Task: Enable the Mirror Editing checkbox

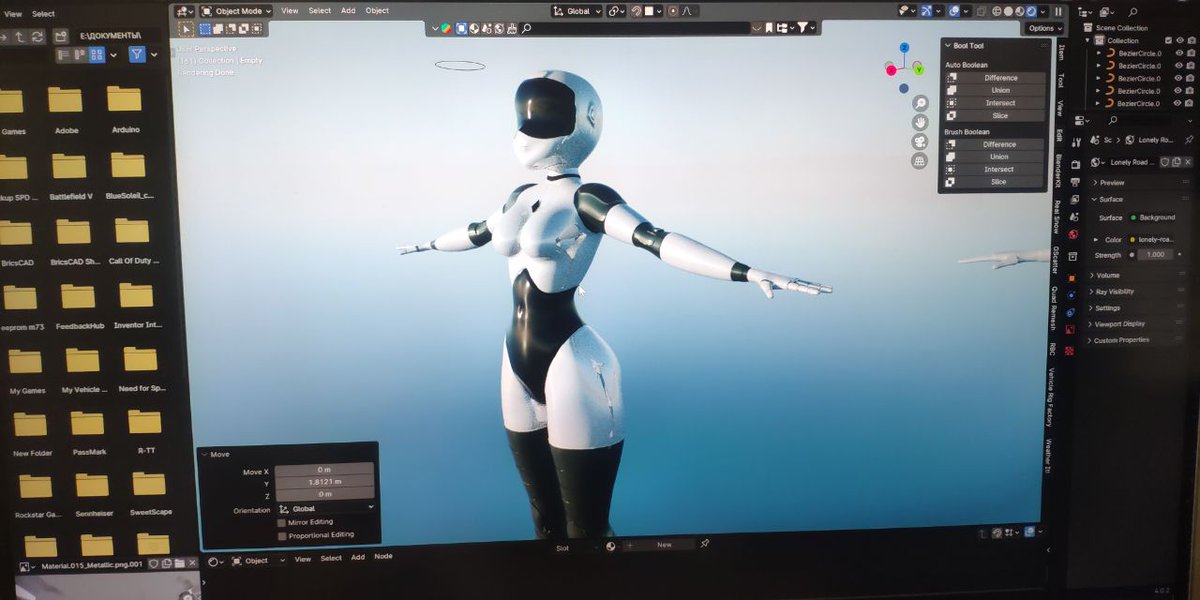Action: (x=281, y=522)
